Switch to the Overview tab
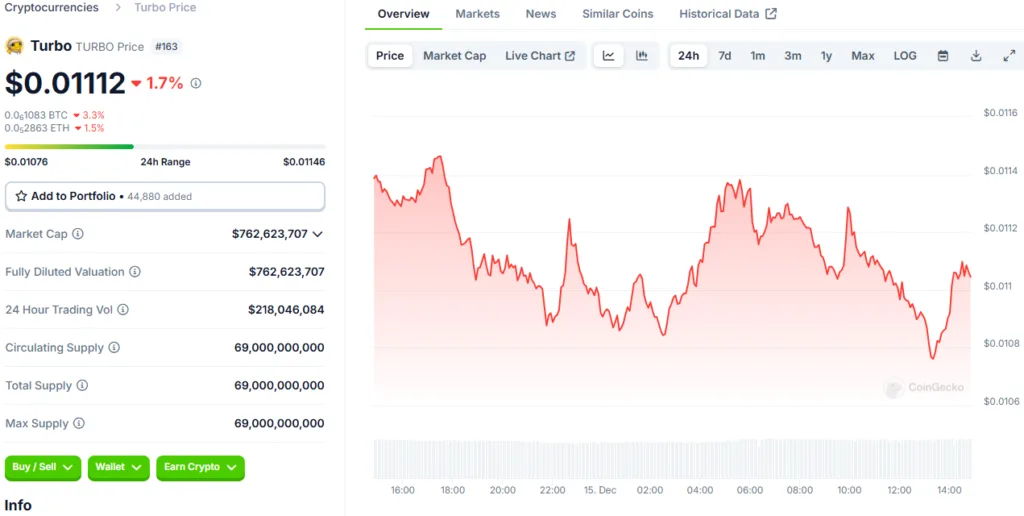 404,14
